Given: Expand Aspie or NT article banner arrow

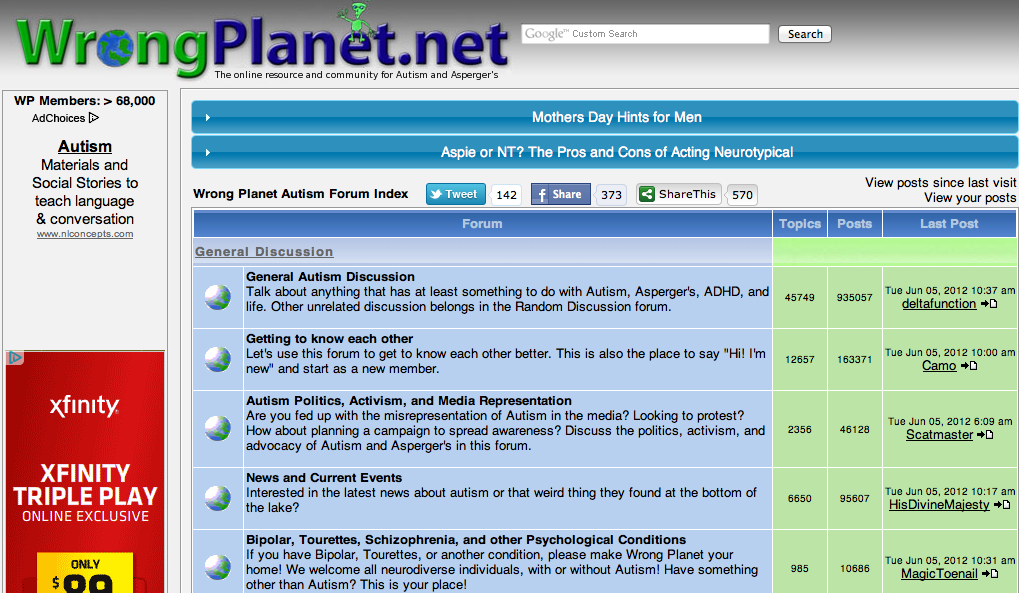Looking at the screenshot, I should (207, 153).
